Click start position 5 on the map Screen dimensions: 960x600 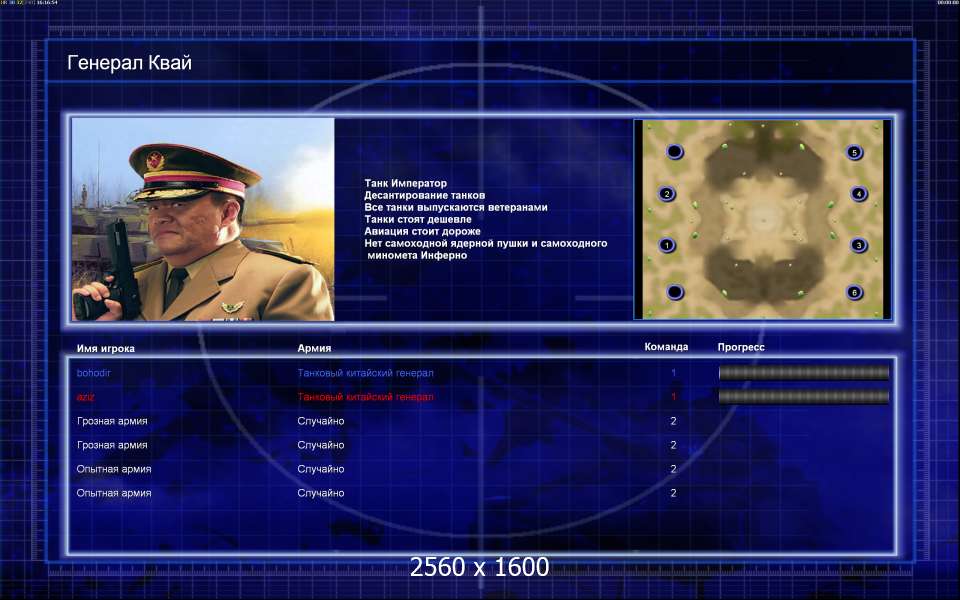click(855, 152)
